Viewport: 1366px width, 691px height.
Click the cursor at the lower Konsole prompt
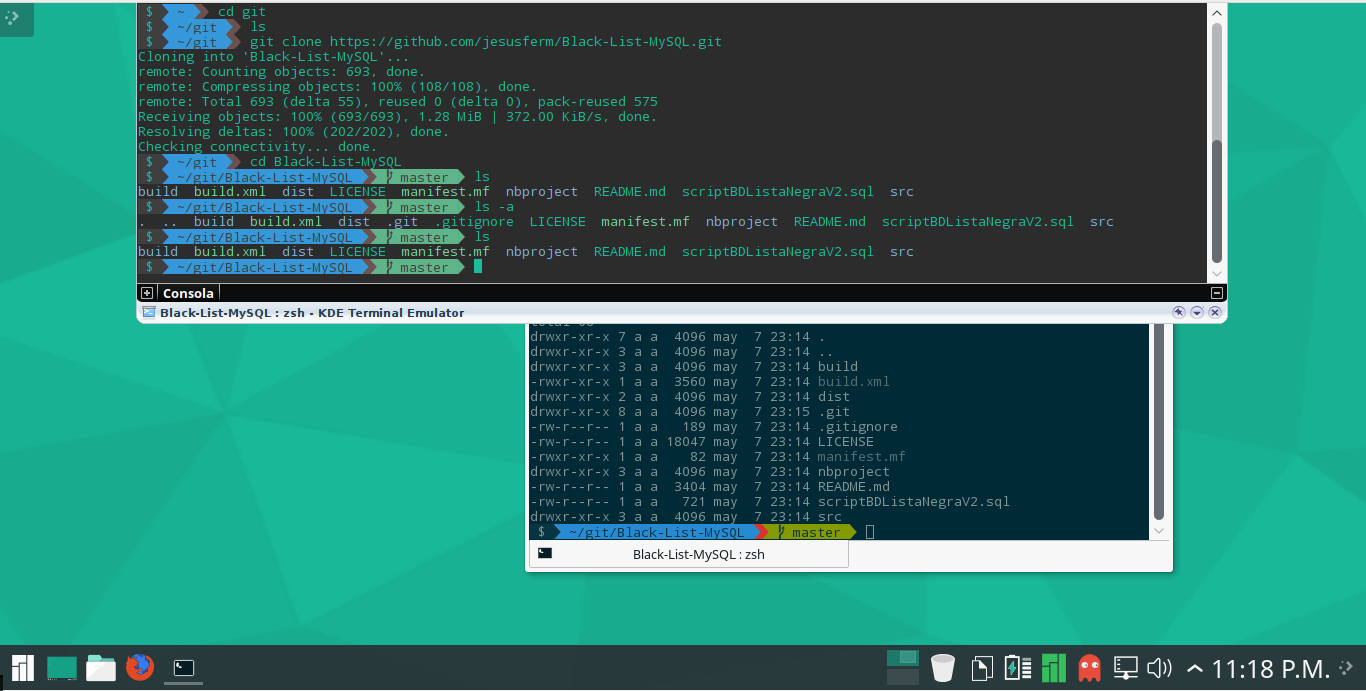tap(870, 532)
